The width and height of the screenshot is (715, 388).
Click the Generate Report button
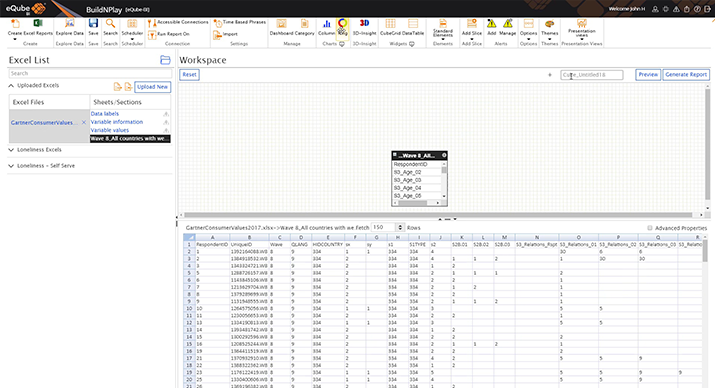click(x=686, y=75)
